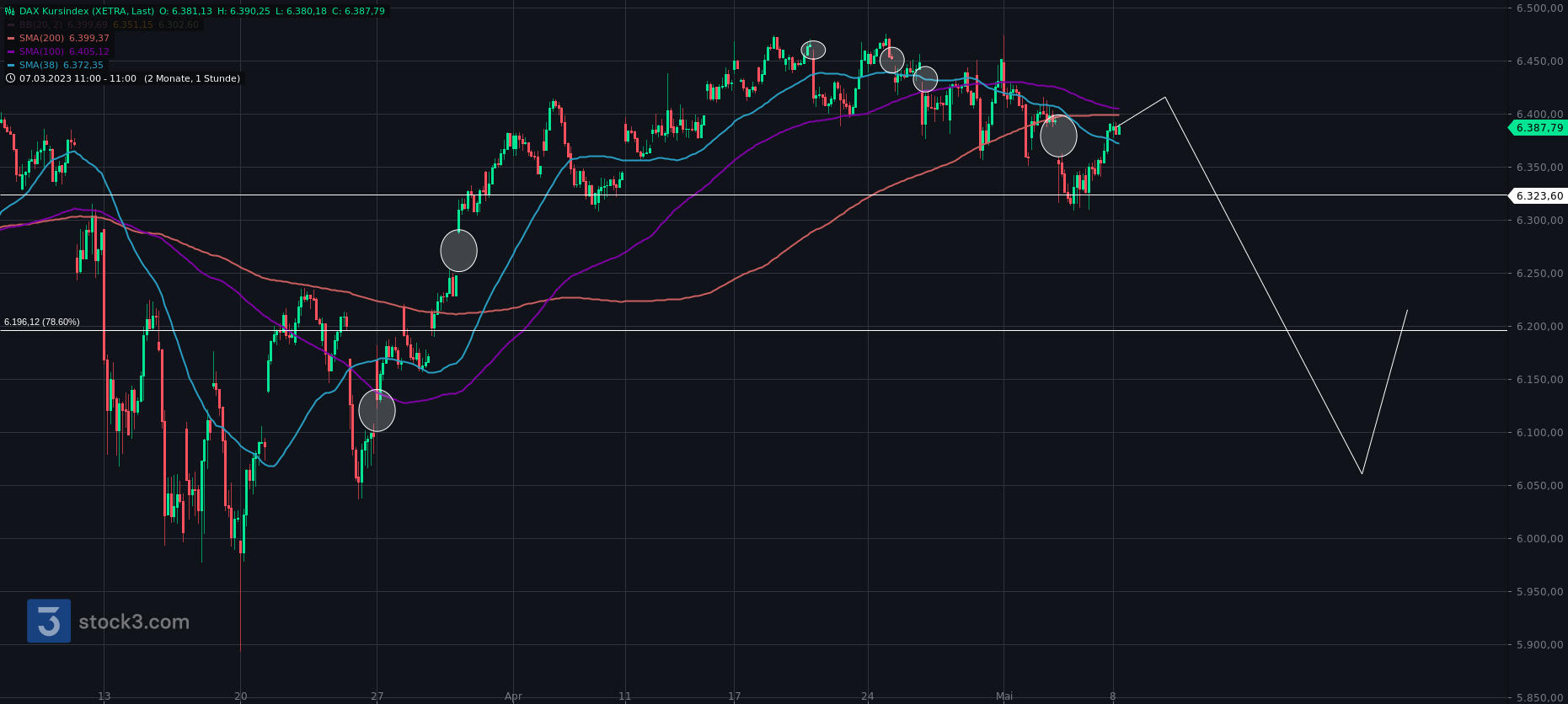
Task: Click the clock icon beside the date range
Action: (10, 78)
